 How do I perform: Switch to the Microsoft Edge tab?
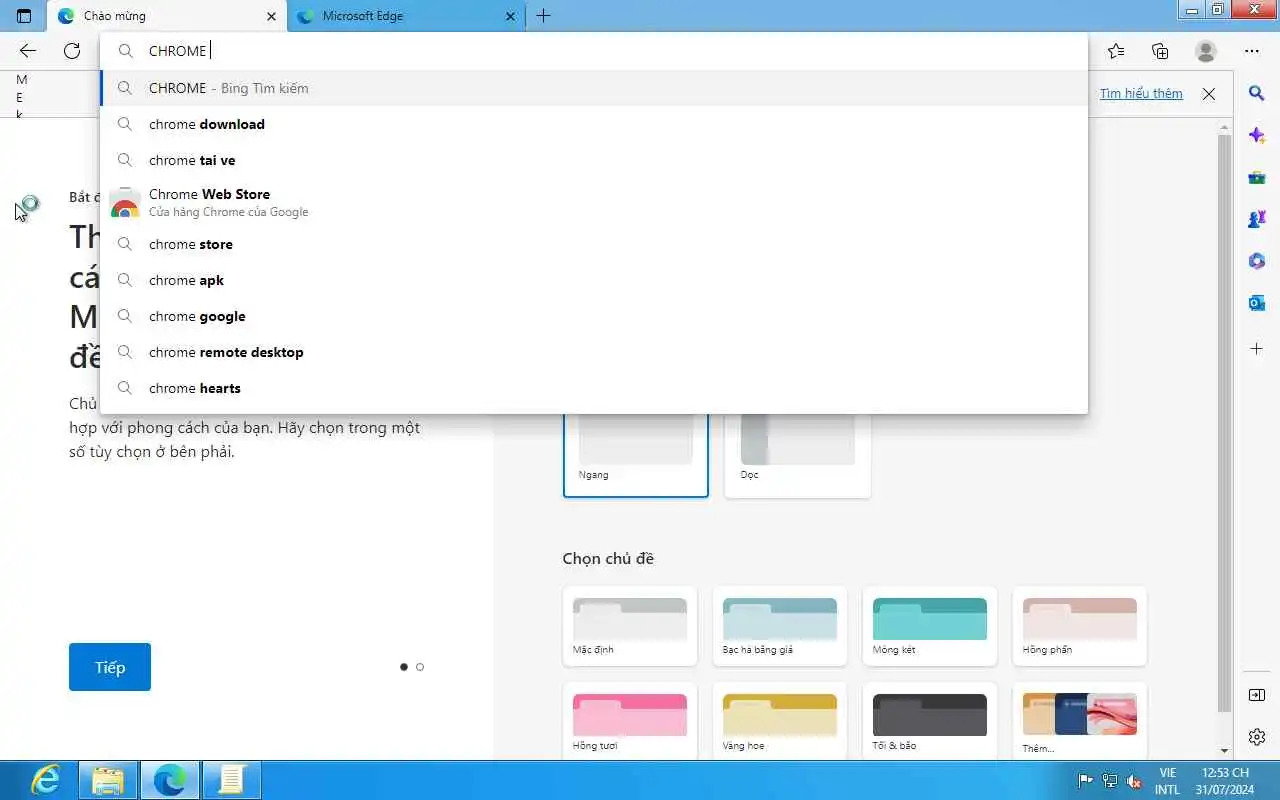pyautogui.click(x=405, y=16)
